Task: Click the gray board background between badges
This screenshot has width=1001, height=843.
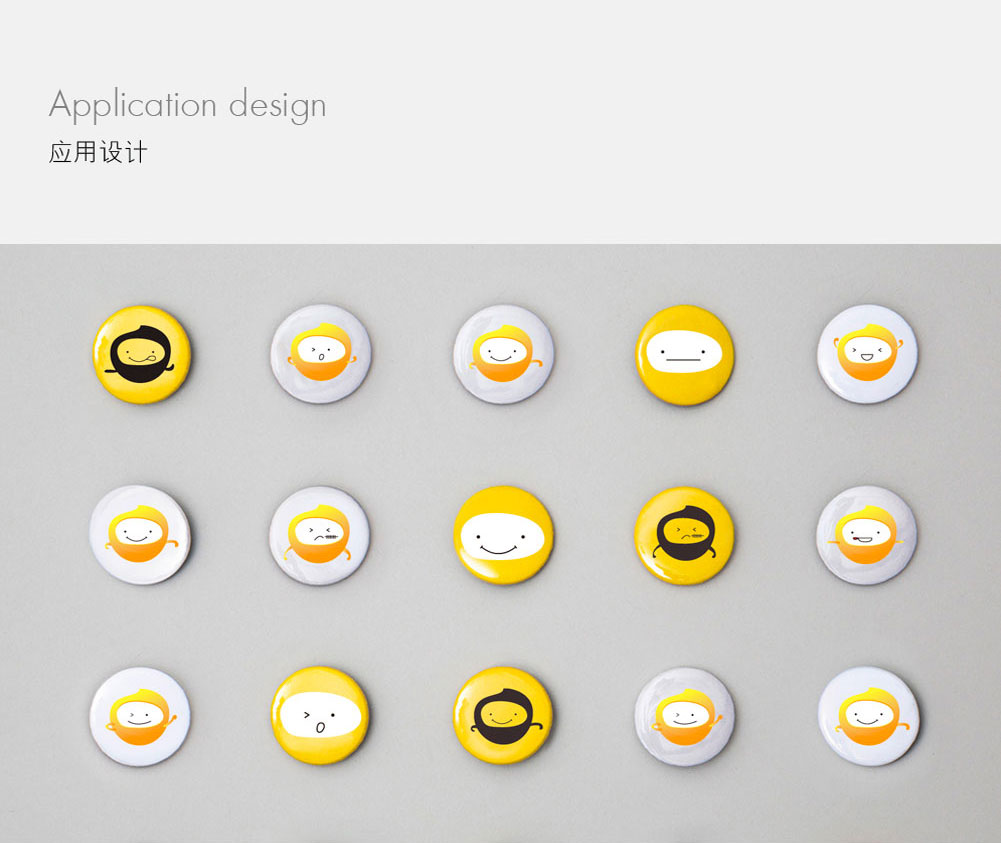Action: point(412,447)
